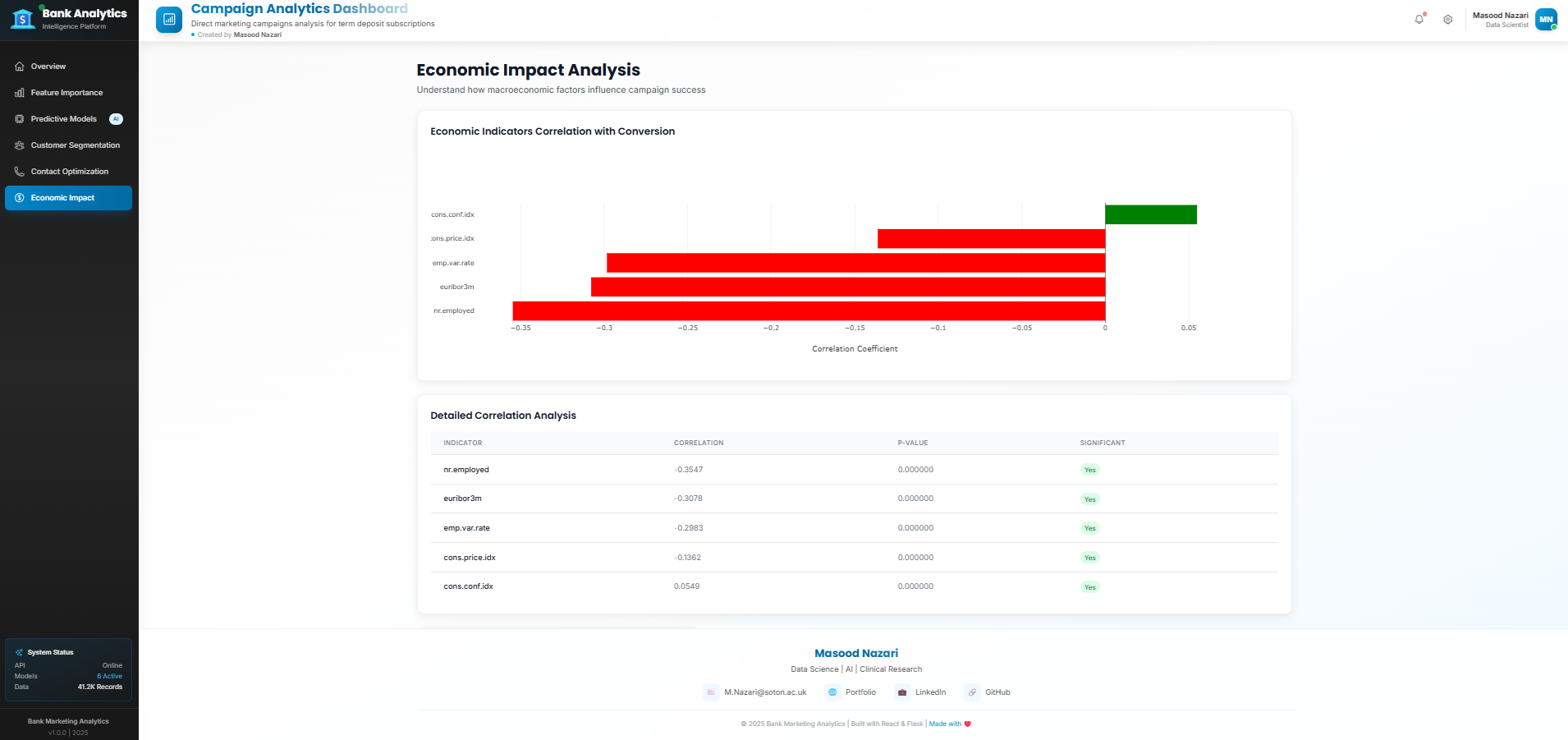Click the phone icon beside Contact Optimization
Screen dimensions: 1568x740
coord(19,172)
